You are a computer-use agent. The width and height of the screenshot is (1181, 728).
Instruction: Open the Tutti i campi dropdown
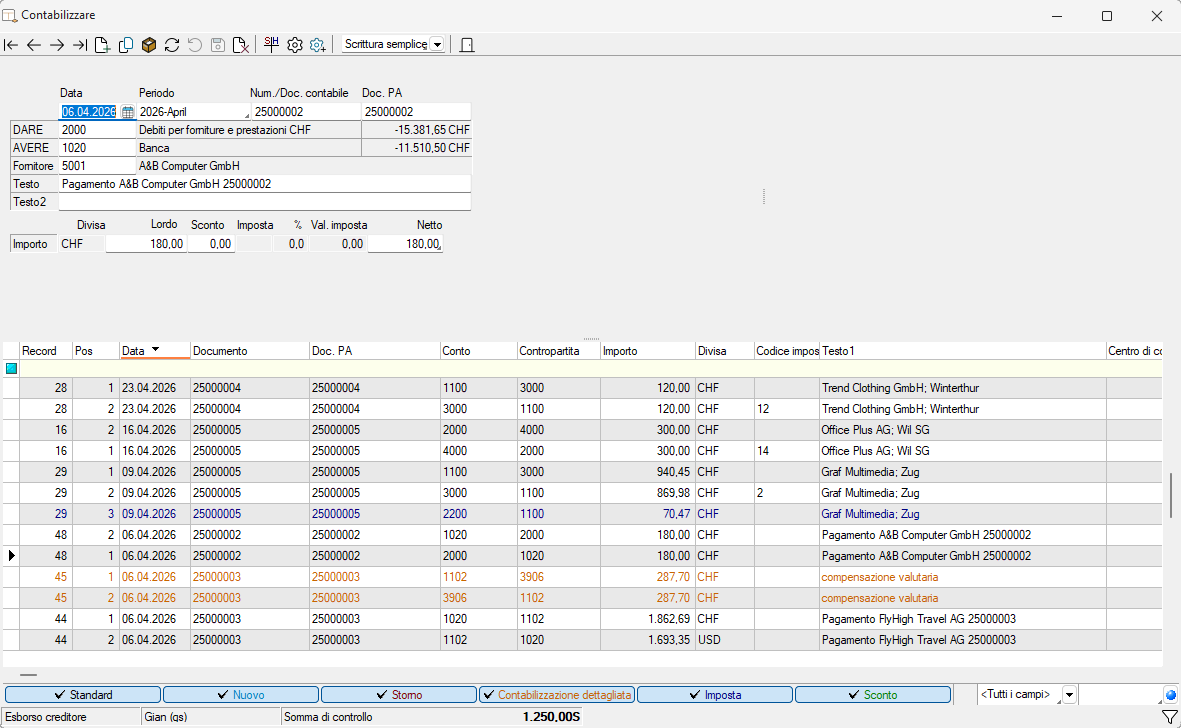point(1069,695)
